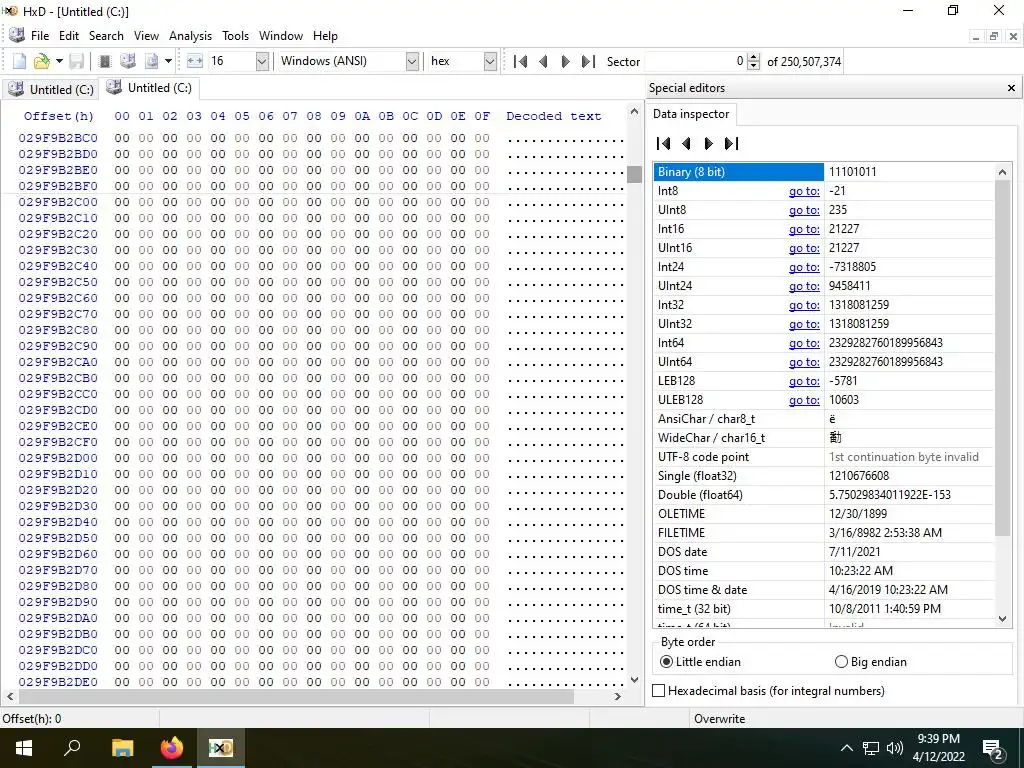
Task: Open the File menu
Action: tap(40, 36)
